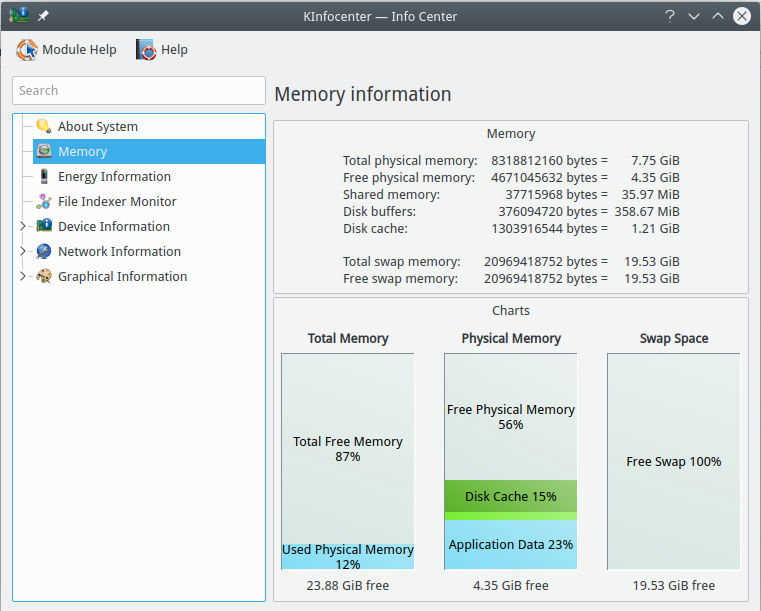Open the About System module
The height and width of the screenshot is (611, 761).
click(x=98, y=126)
